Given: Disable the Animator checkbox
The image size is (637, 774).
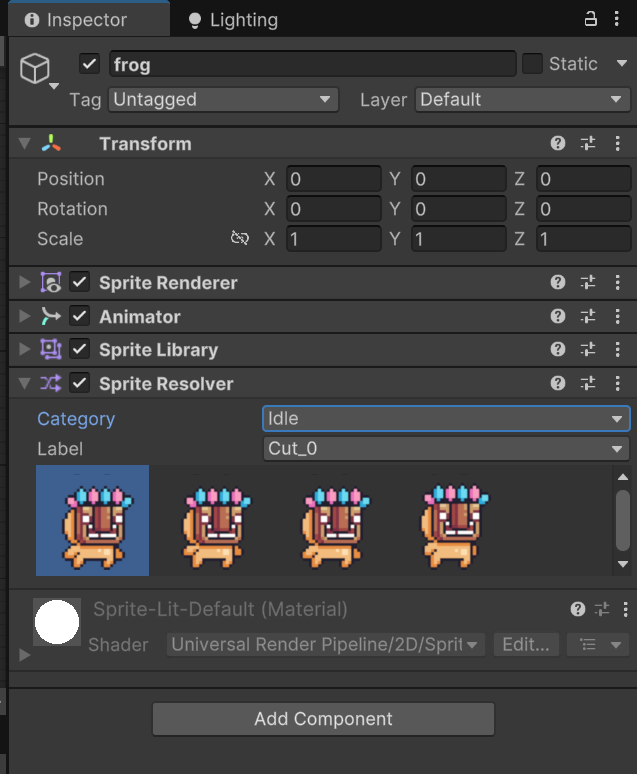Looking at the screenshot, I should 80,316.
